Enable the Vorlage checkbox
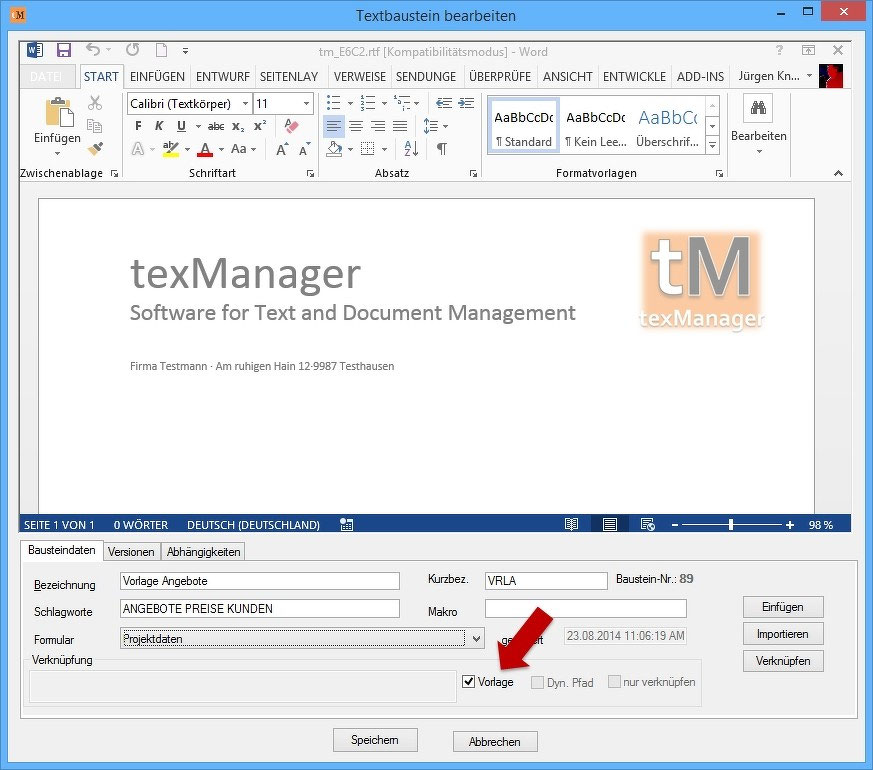 click(x=469, y=682)
